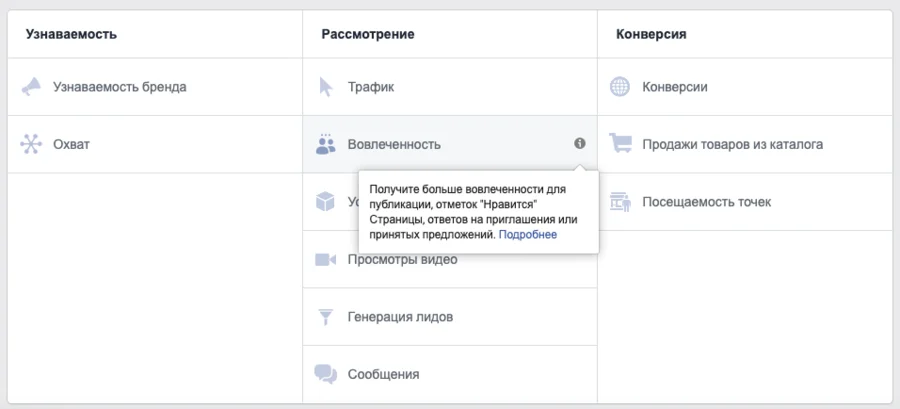Click the shopping cart icon for catalog sales
Viewport: 900px width, 409px height.
pyautogui.click(x=620, y=144)
